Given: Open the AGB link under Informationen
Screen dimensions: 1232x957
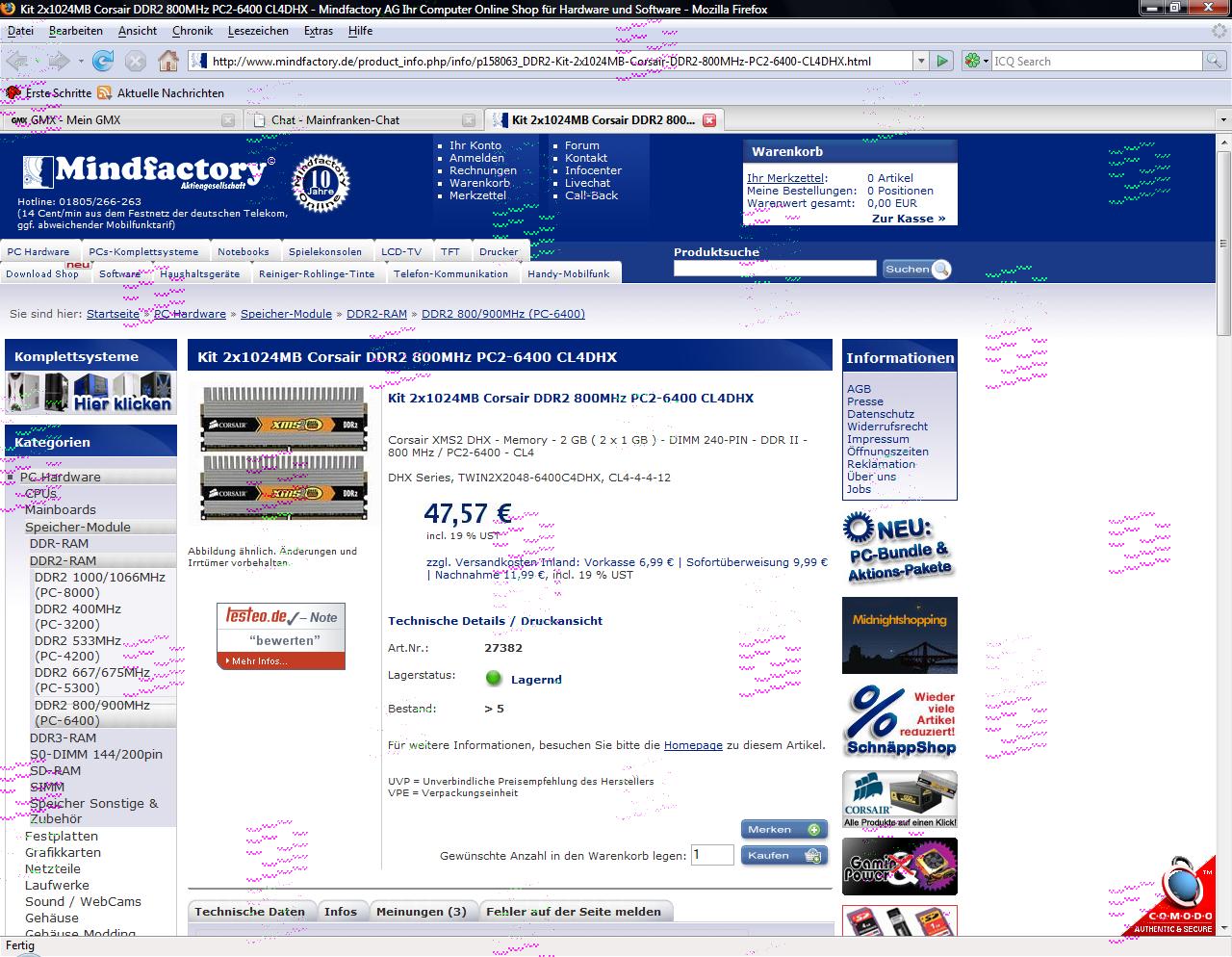Looking at the screenshot, I should pyautogui.click(x=859, y=389).
